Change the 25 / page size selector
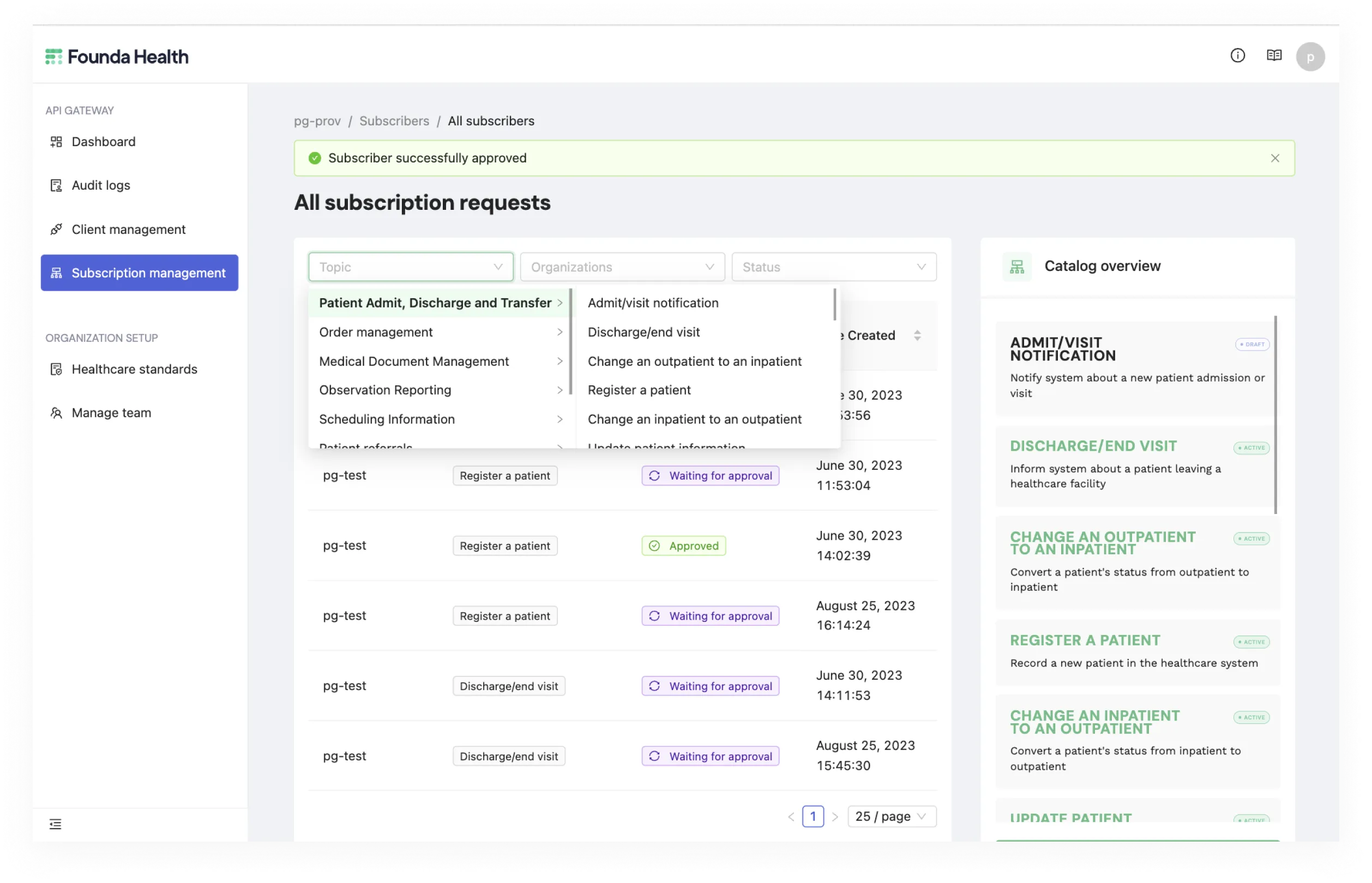The width and height of the screenshot is (1372, 883). (892, 817)
